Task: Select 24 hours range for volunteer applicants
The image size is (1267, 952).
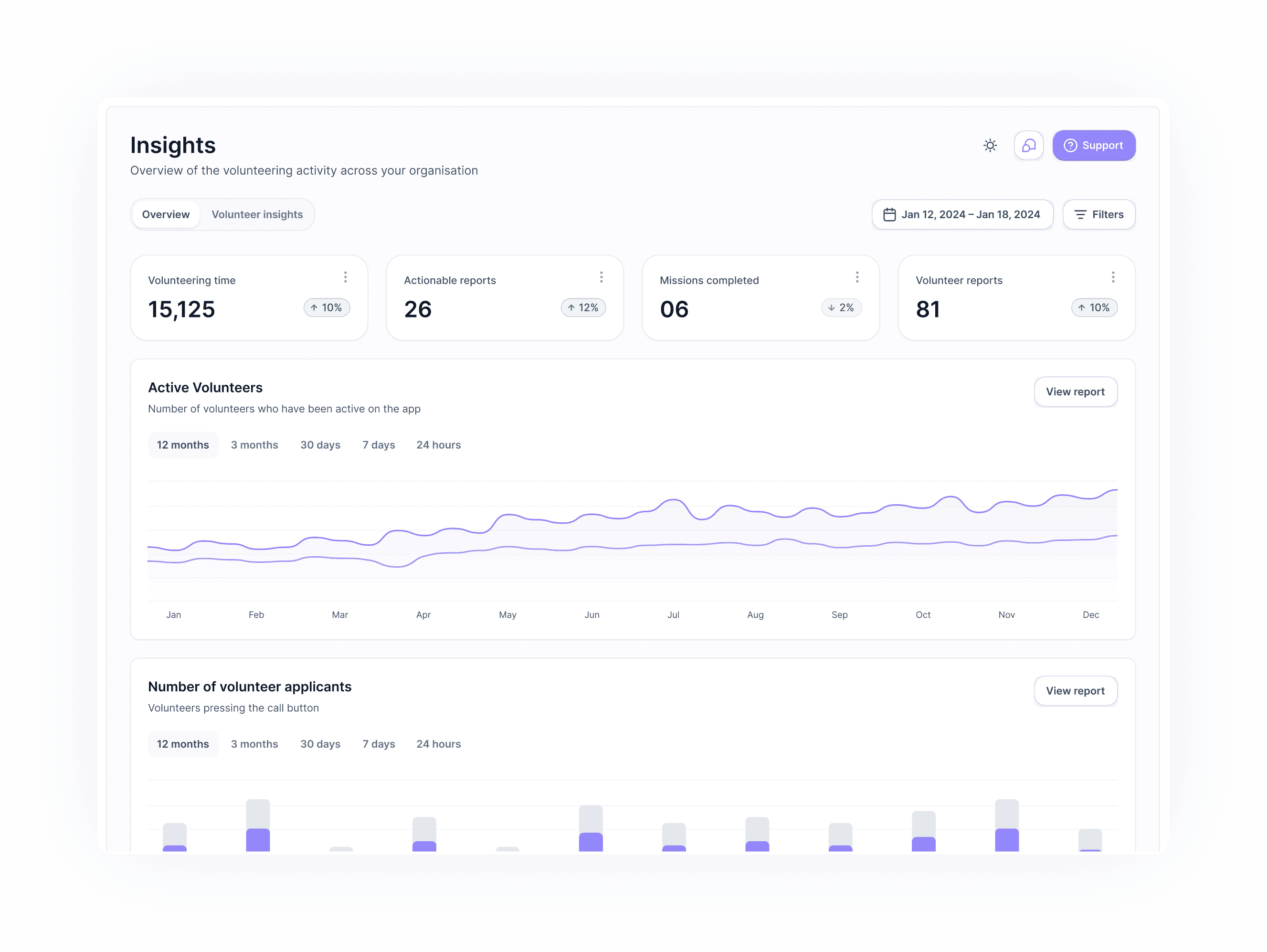Action: pos(438,744)
